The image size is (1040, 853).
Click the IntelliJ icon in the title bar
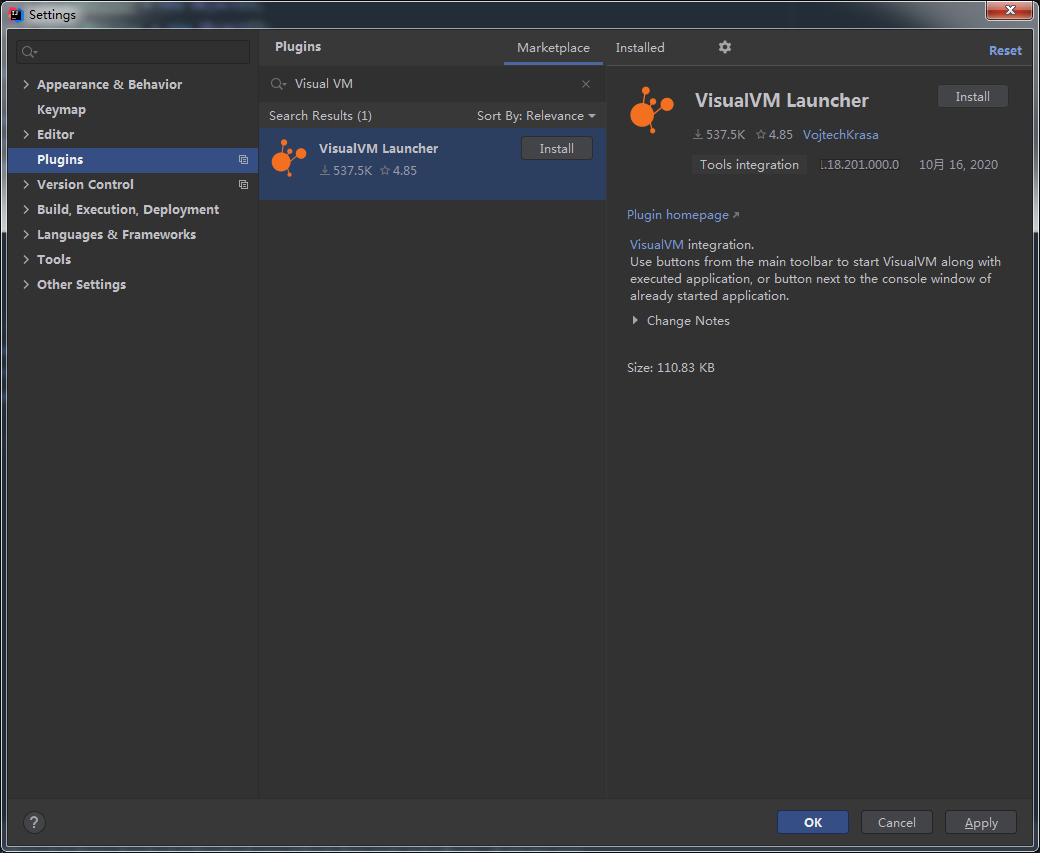tap(16, 14)
